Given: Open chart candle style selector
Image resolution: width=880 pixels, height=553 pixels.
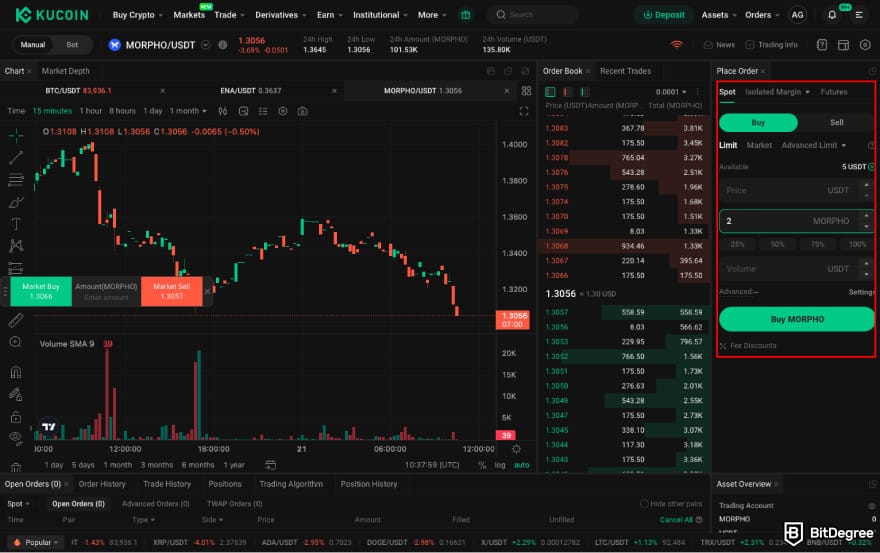Looking at the screenshot, I should pyautogui.click(x=223, y=111).
